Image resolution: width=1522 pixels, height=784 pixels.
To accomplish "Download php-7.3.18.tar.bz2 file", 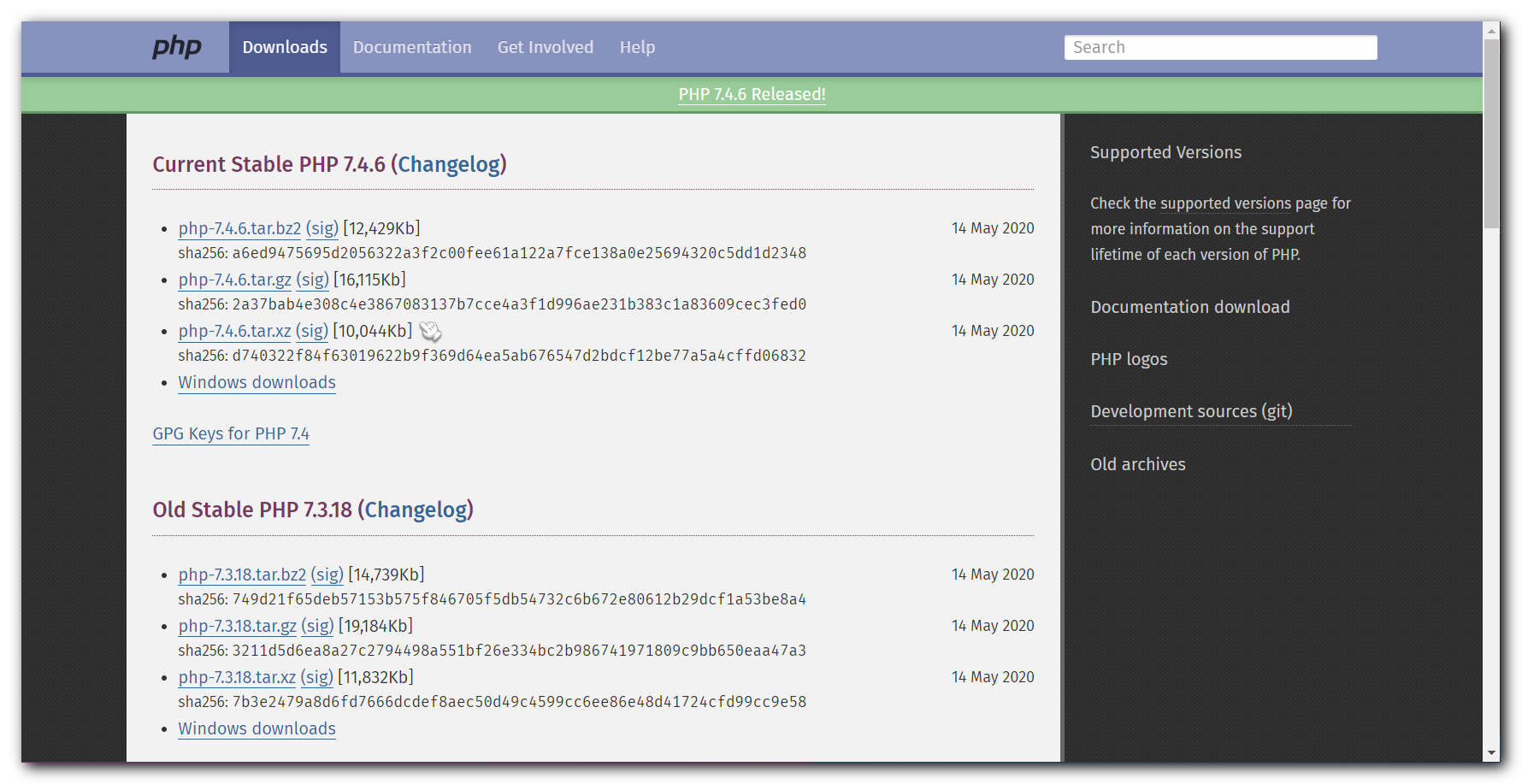I will (242, 575).
